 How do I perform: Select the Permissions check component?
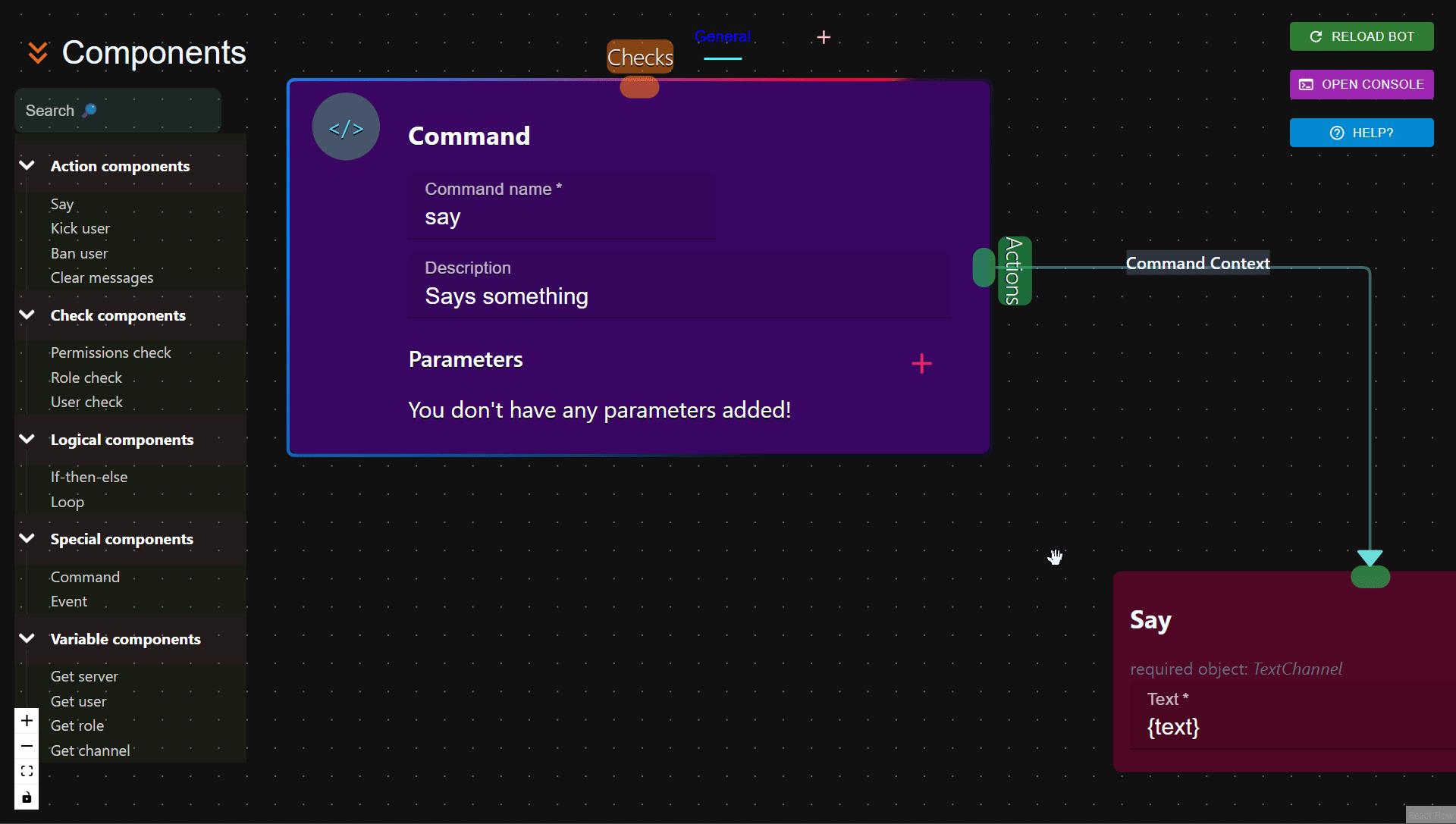pos(111,352)
